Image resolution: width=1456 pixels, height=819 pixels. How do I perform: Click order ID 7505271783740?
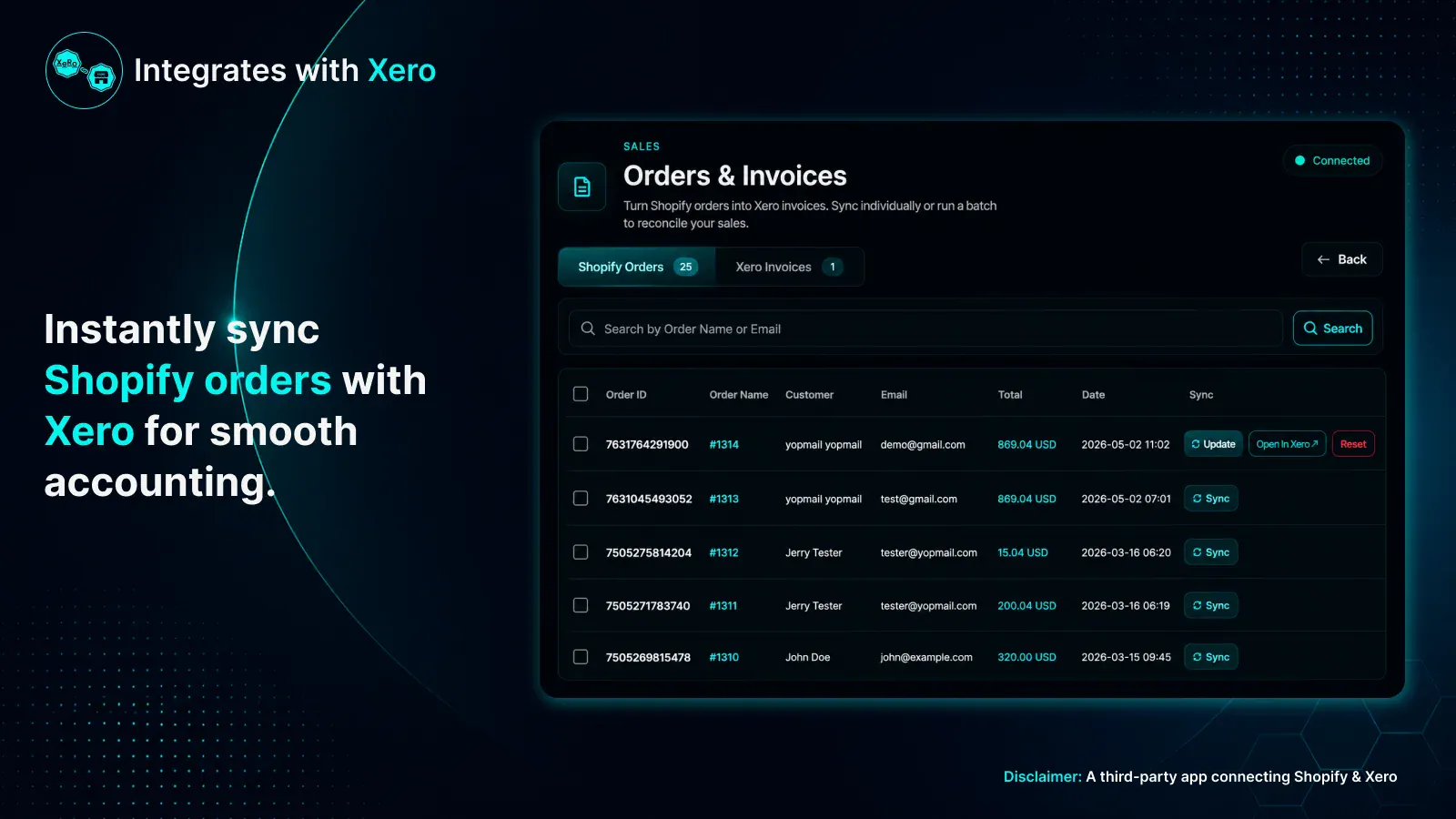(x=648, y=606)
